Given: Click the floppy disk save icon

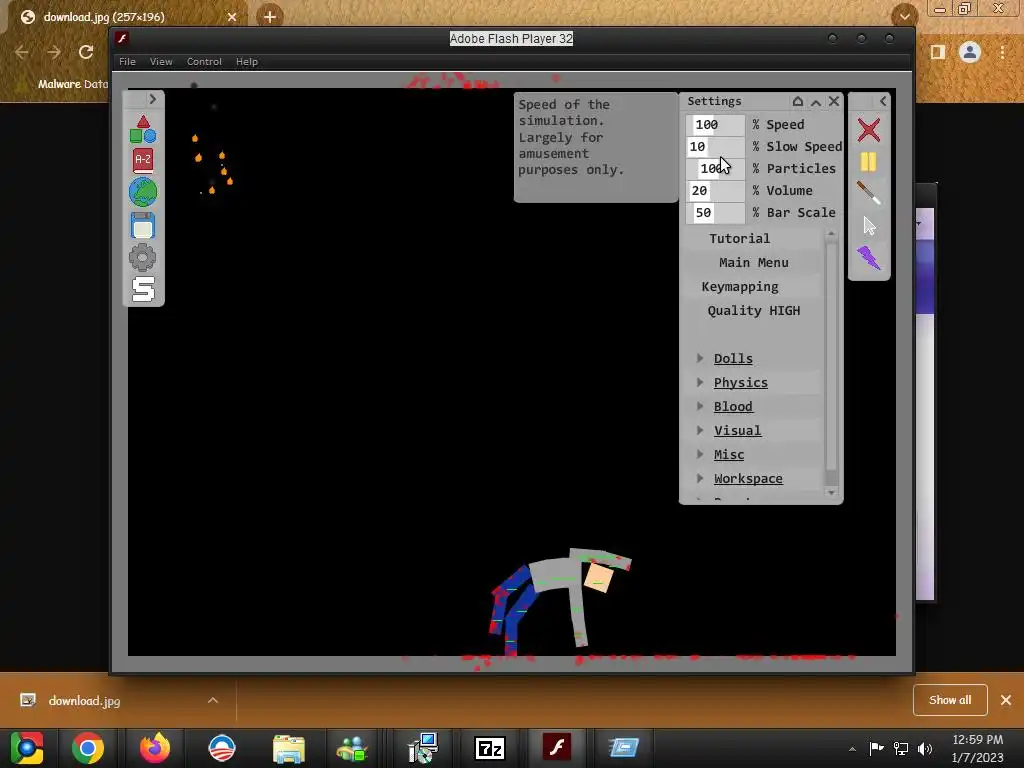Looking at the screenshot, I should tap(143, 225).
